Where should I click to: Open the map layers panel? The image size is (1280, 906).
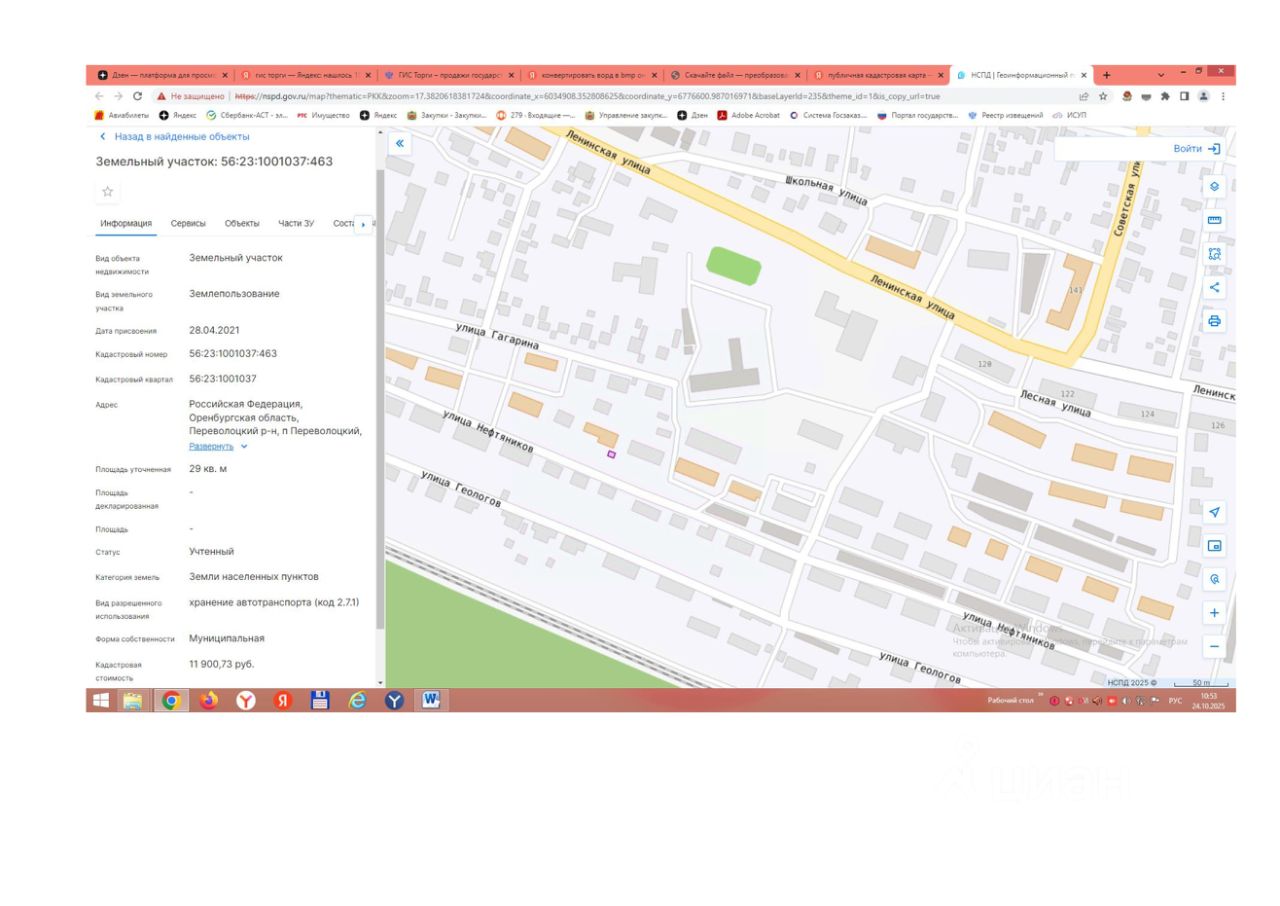click(x=1214, y=187)
